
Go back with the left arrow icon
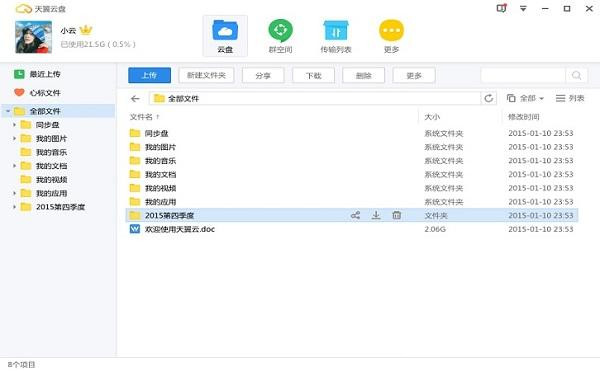(x=135, y=99)
